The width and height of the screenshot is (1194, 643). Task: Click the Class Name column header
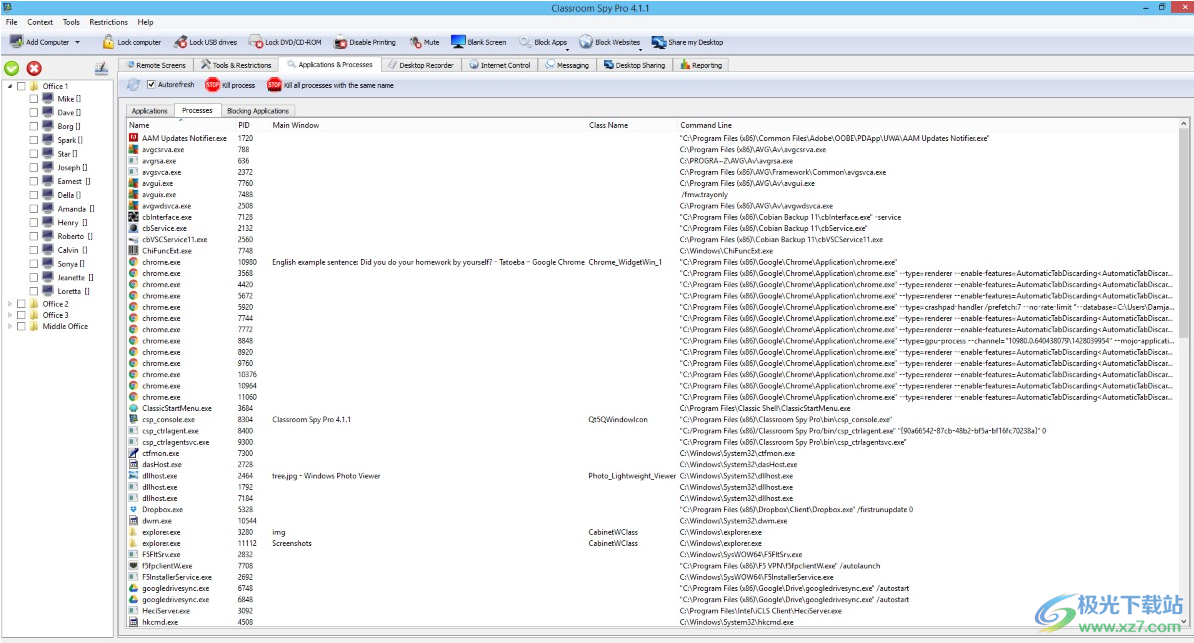click(x=608, y=125)
